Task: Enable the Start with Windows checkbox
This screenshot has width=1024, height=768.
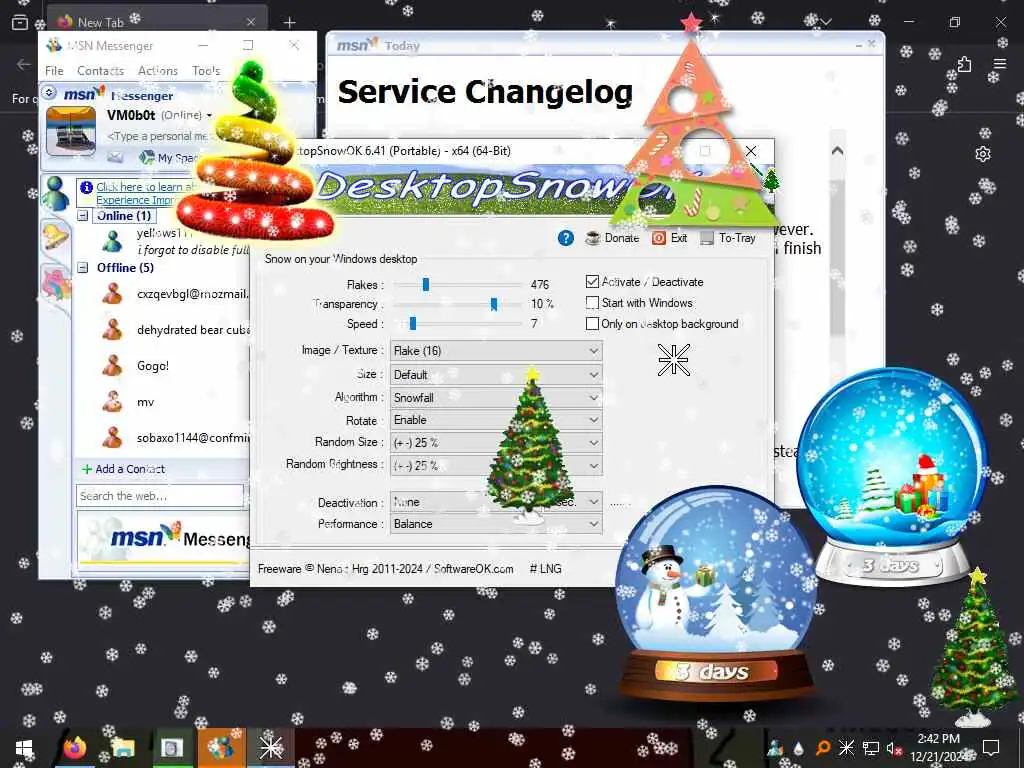Action: click(592, 302)
